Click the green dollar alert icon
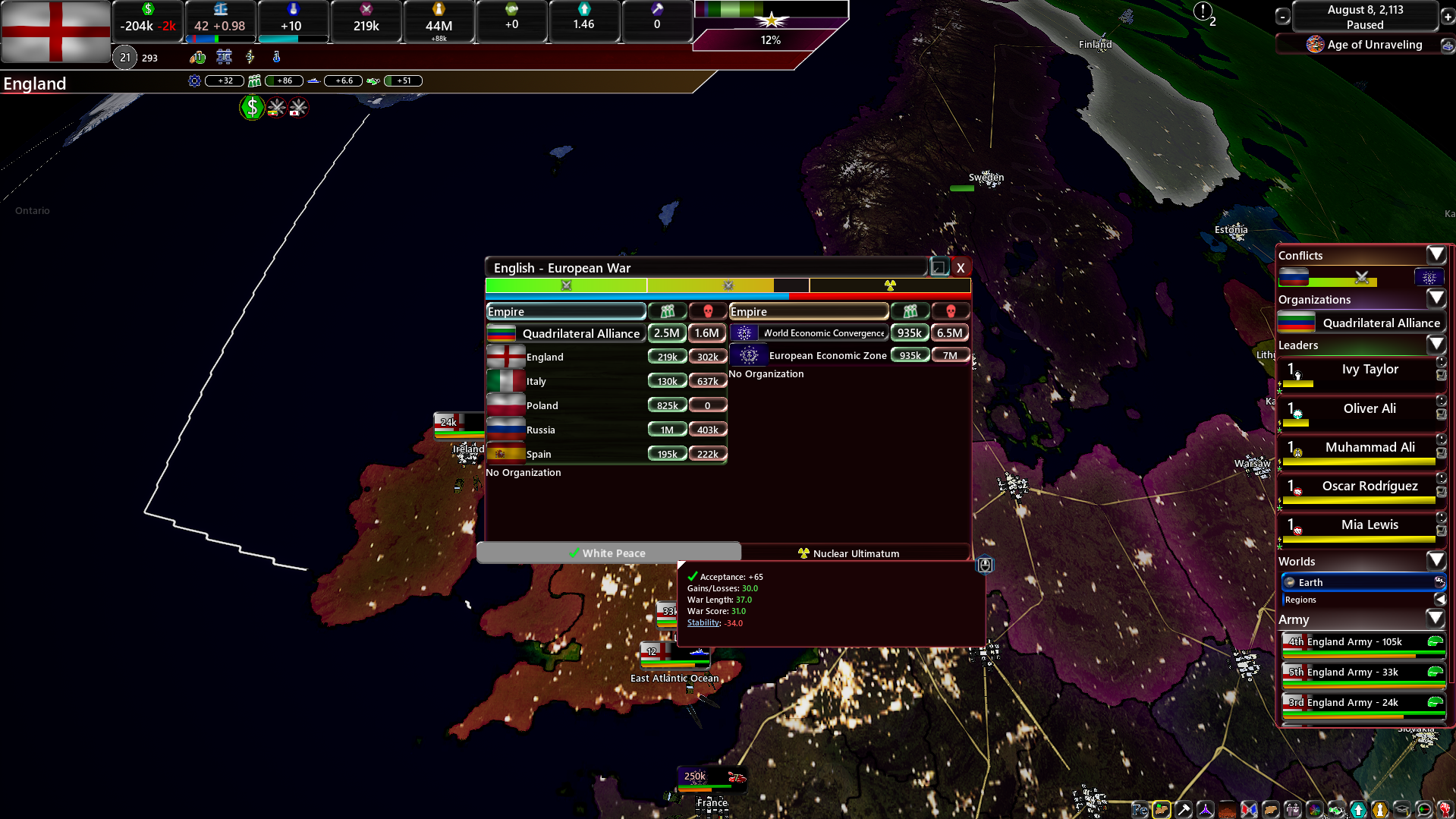 [252, 108]
